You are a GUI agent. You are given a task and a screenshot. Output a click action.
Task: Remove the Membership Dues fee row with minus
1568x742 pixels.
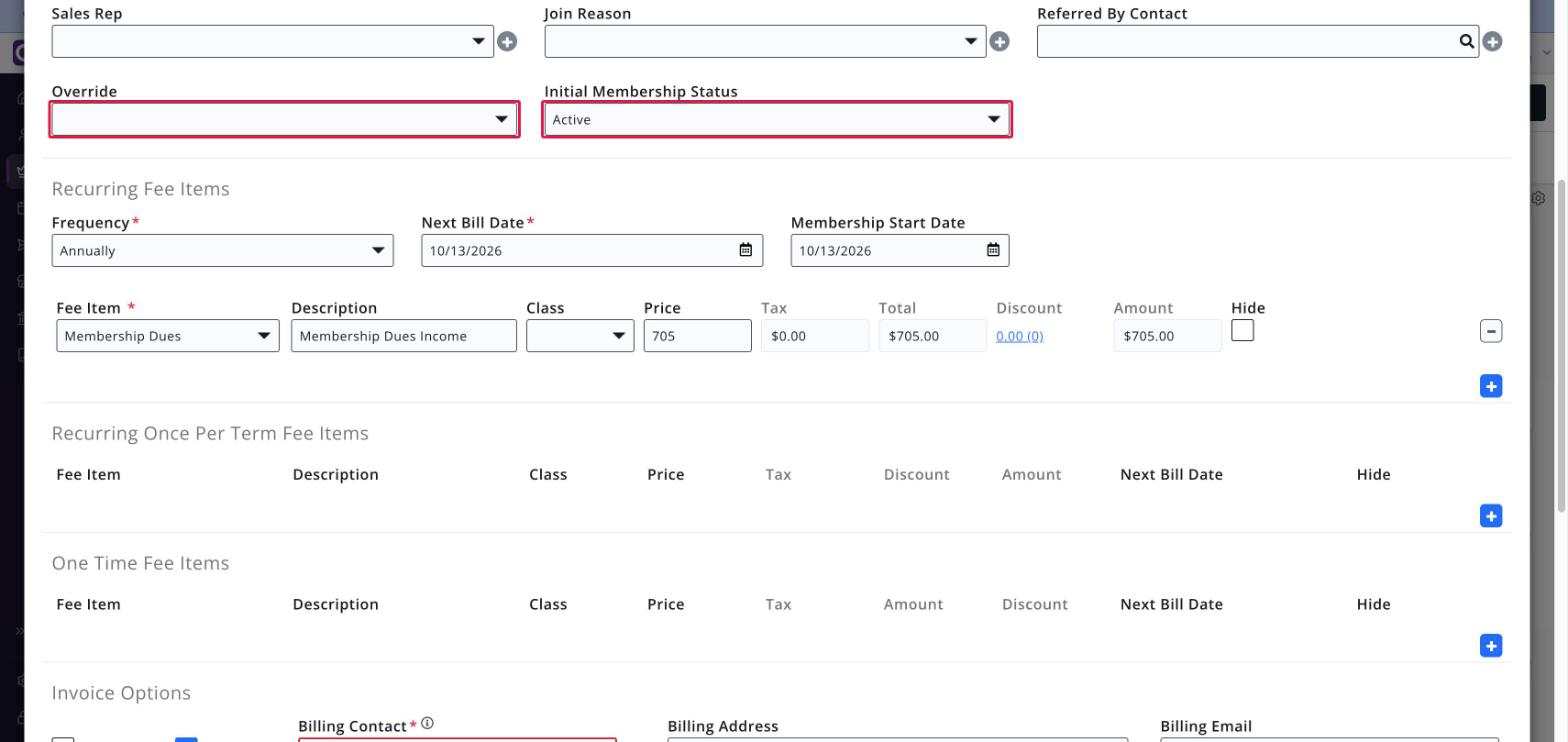click(x=1490, y=331)
